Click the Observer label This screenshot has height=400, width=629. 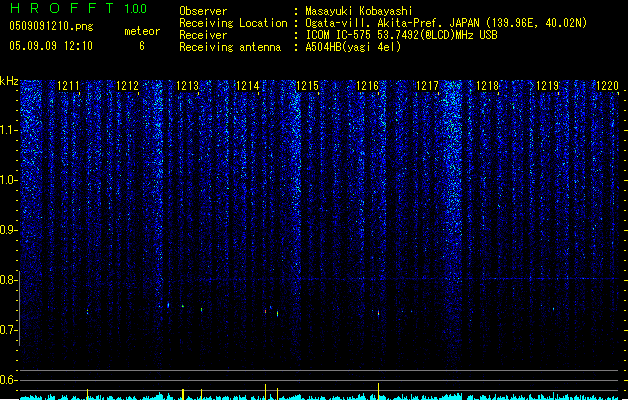tap(203, 11)
